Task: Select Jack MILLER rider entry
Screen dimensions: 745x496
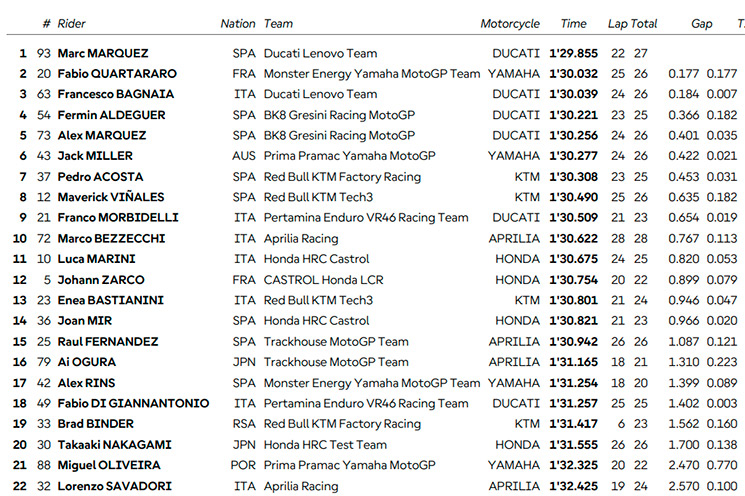Action: (x=95, y=156)
